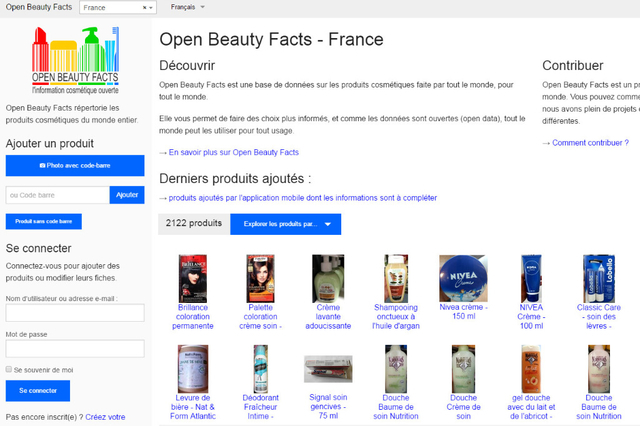Open Shampooing onctueux argan thumbnail
The width and height of the screenshot is (640, 426).
coord(396,279)
